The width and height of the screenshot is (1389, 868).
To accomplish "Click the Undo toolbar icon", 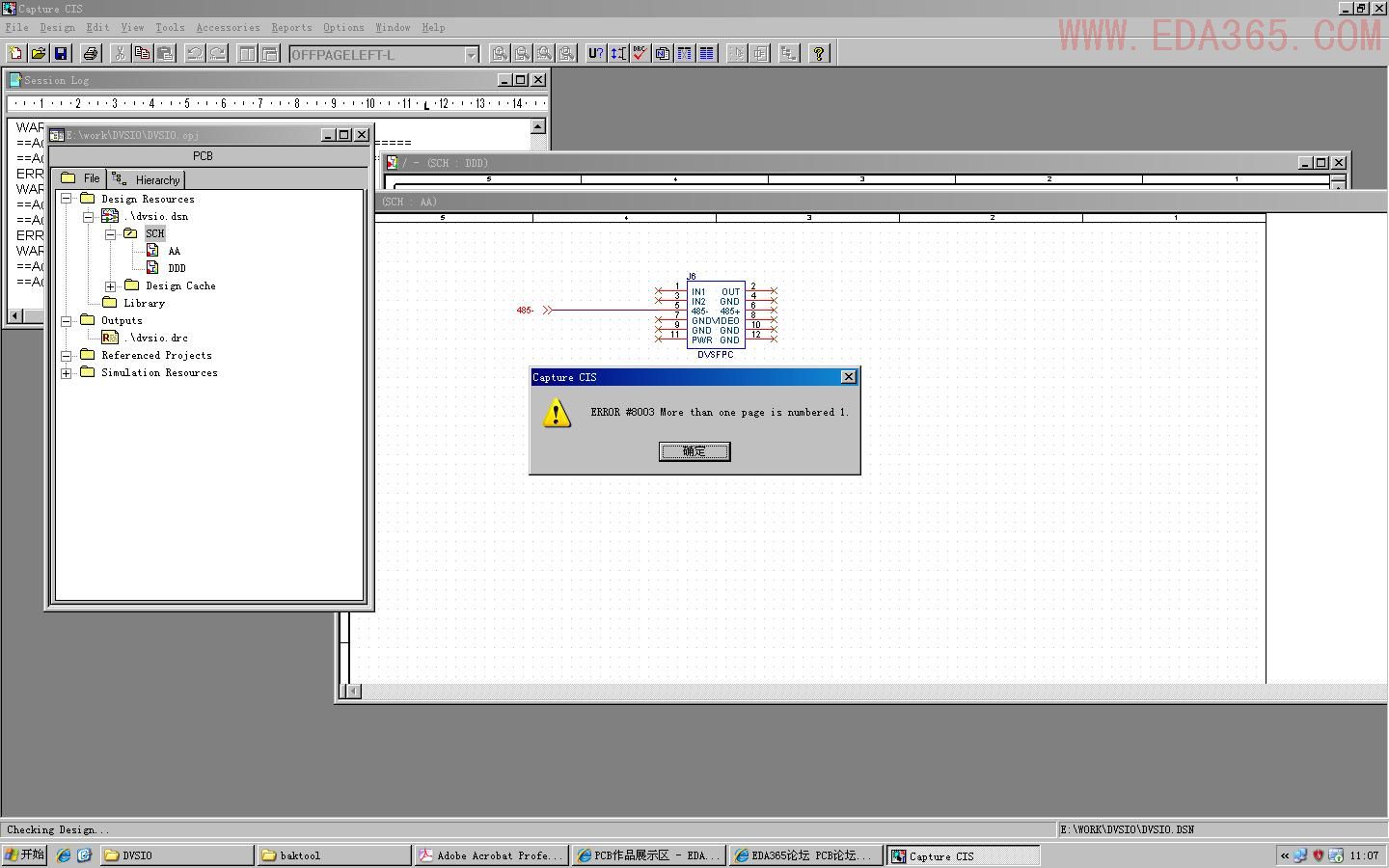I will click(195, 54).
